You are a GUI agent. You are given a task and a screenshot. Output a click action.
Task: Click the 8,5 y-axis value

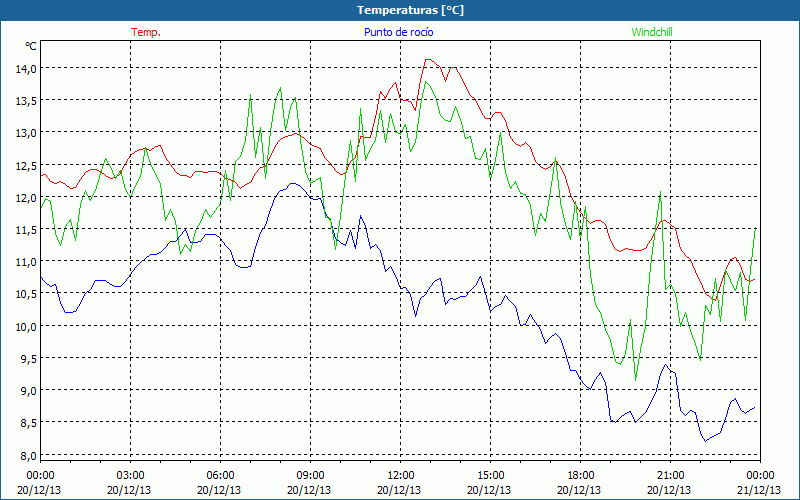28,422
